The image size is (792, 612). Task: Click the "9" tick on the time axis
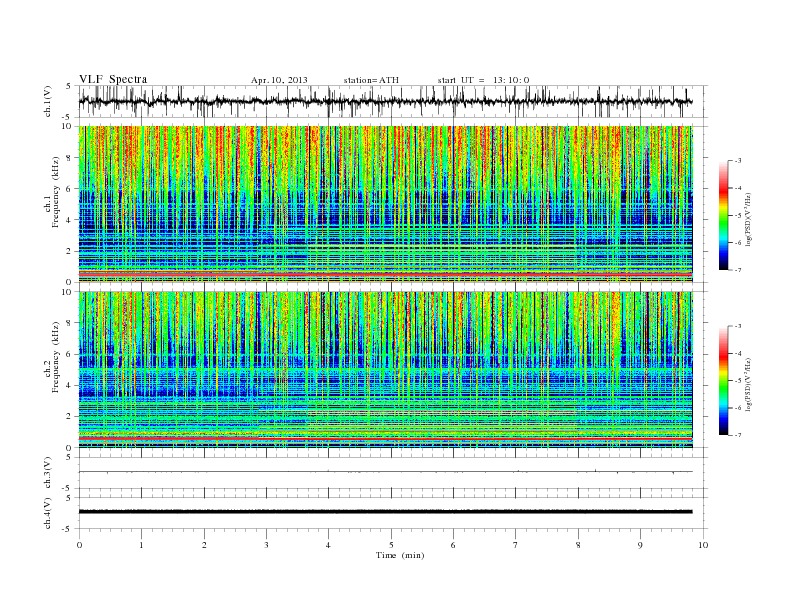point(640,545)
